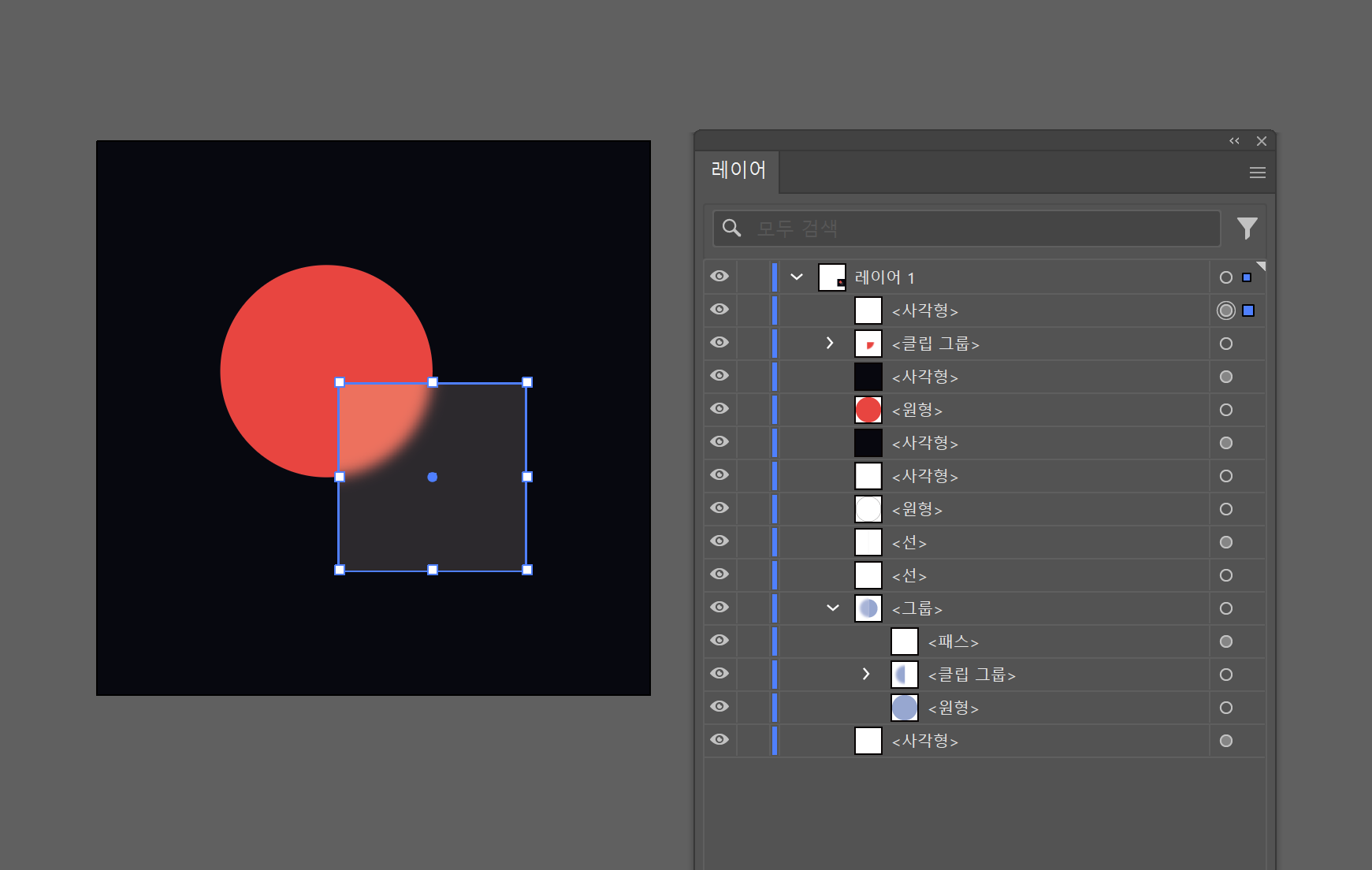
Task: Click the target circle on the <그룹> row
Action: tap(1226, 608)
